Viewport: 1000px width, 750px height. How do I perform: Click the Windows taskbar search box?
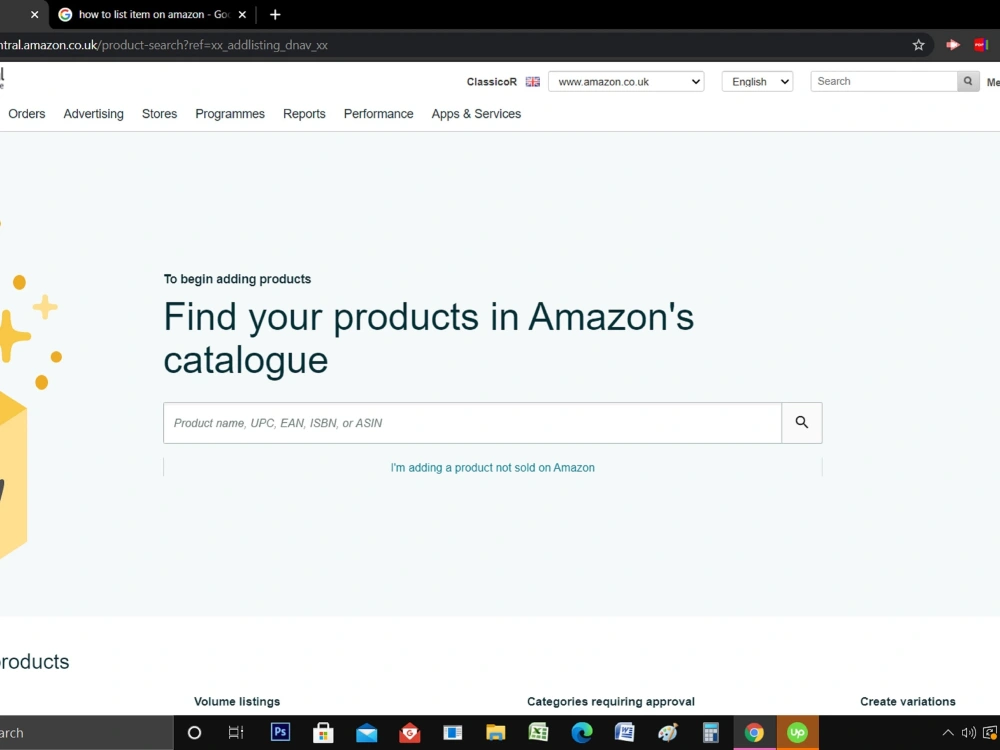point(86,733)
